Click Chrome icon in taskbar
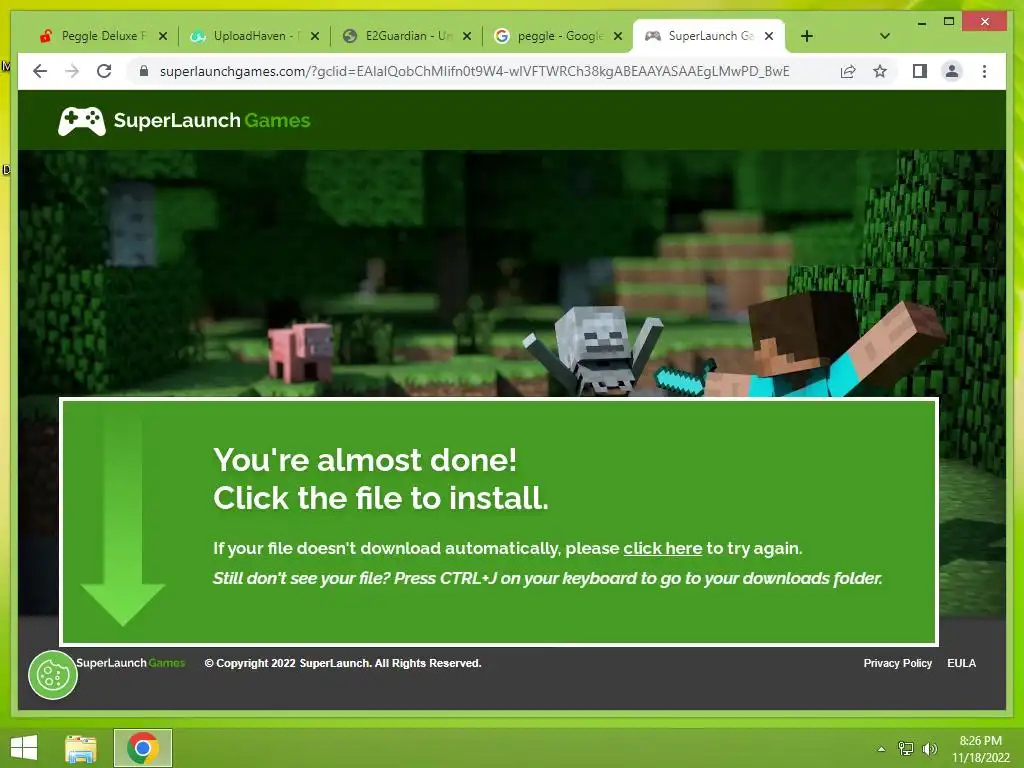This screenshot has width=1024, height=768. (143, 748)
